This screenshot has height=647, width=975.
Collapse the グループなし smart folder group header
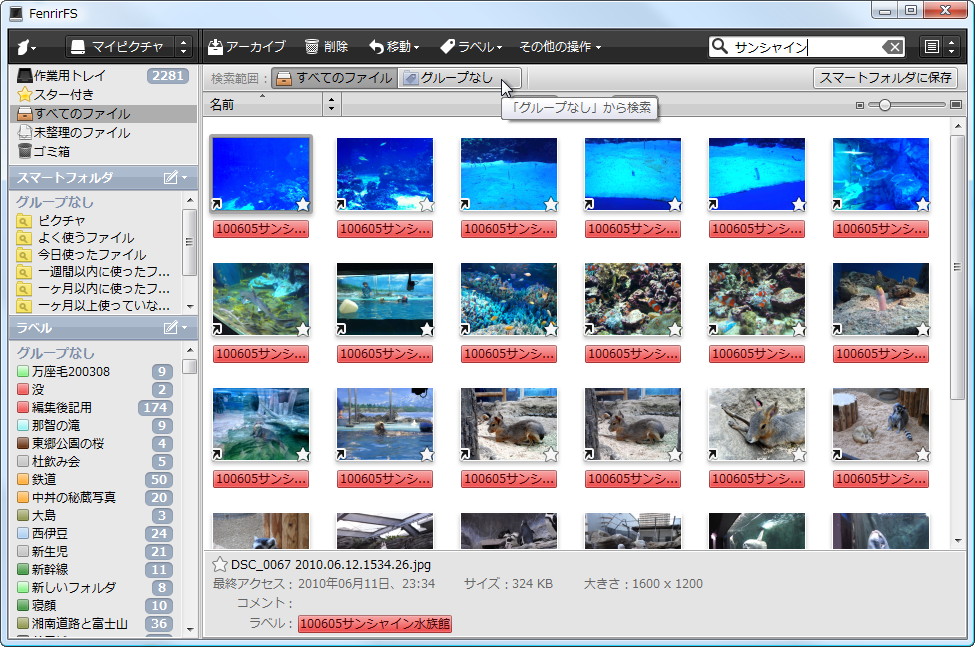[x=55, y=202]
